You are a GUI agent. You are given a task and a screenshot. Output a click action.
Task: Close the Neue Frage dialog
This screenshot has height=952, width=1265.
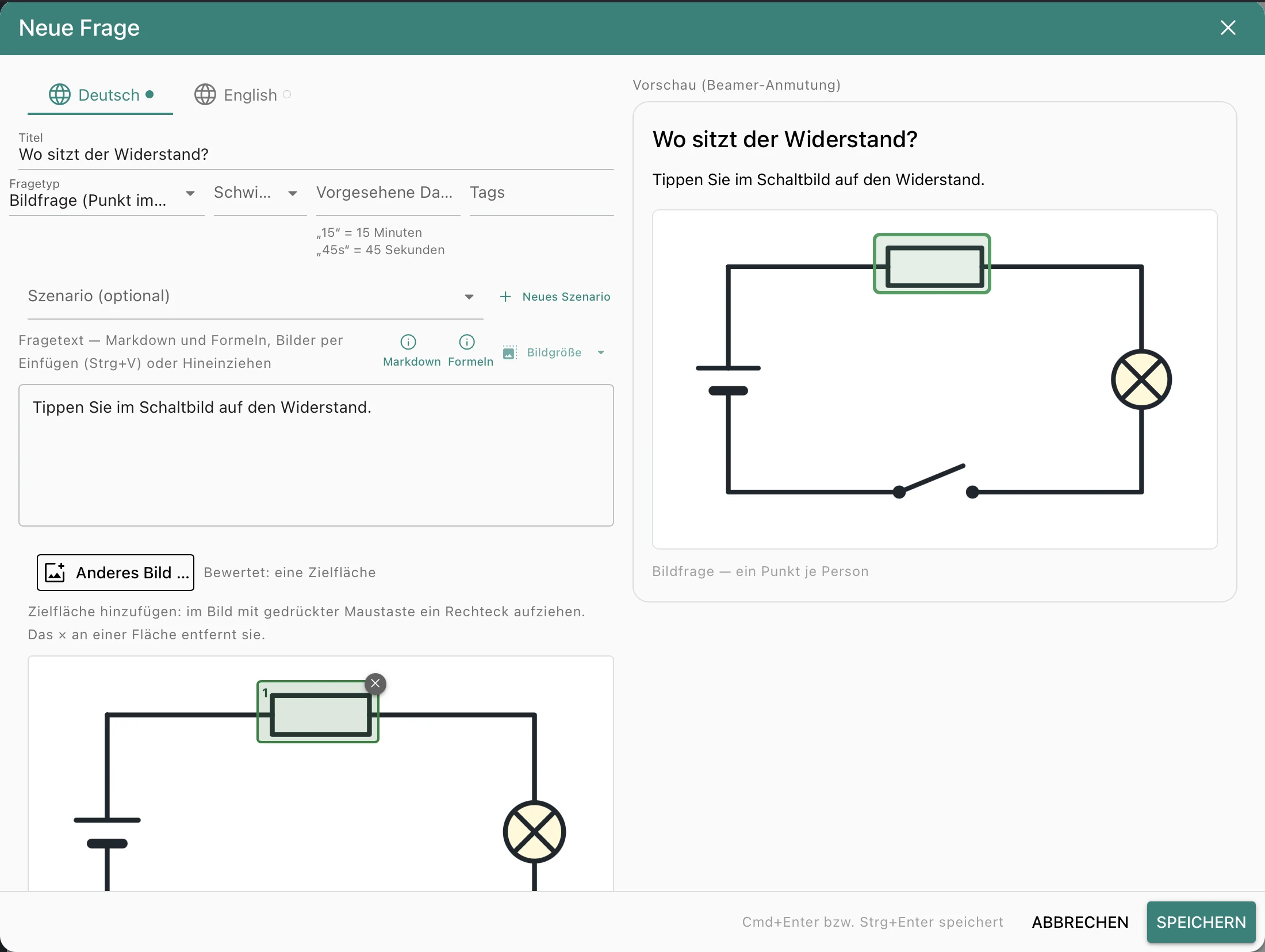pos(1228,28)
